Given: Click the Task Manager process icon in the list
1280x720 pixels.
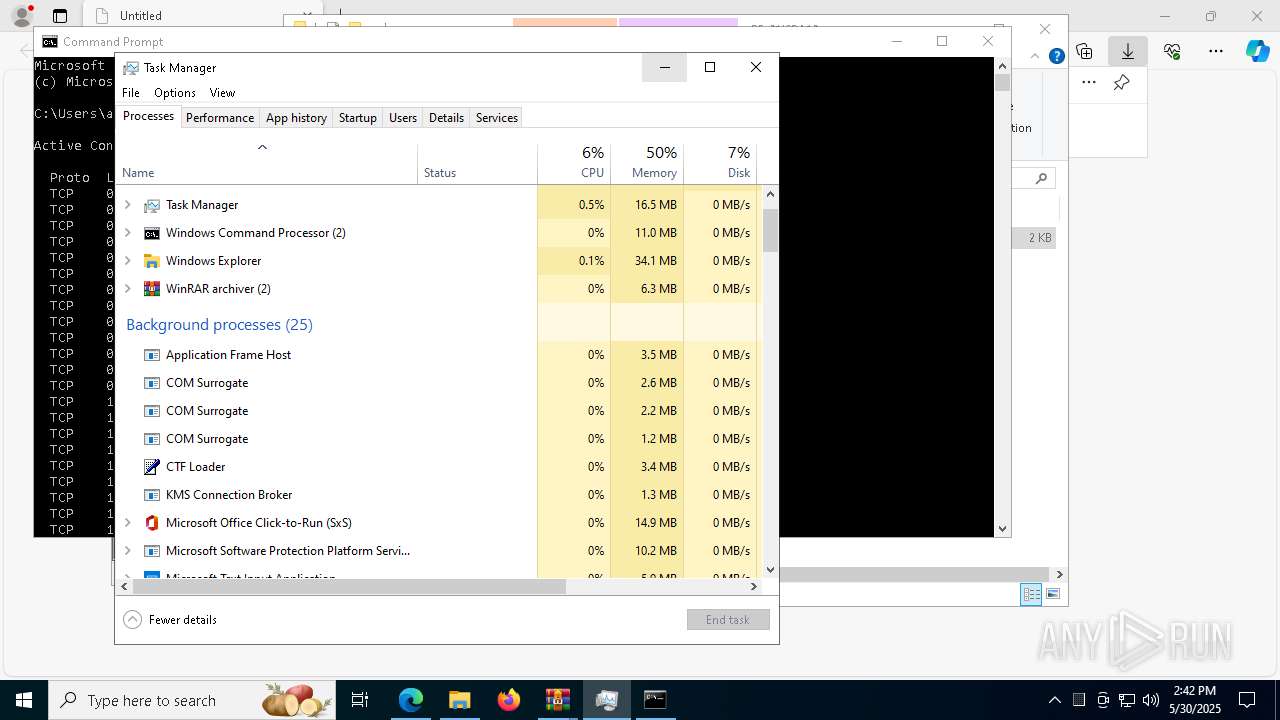Looking at the screenshot, I should pos(152,205).
